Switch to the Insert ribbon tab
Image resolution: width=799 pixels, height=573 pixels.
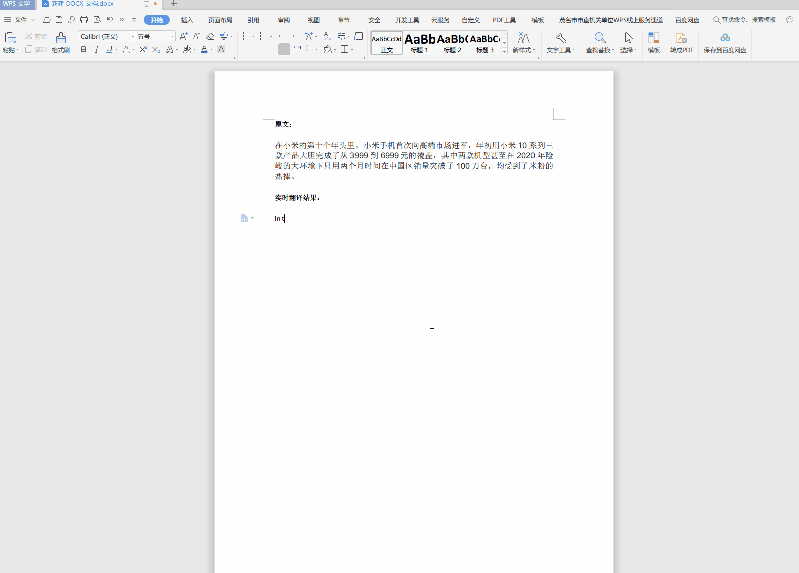click(187, 20)
